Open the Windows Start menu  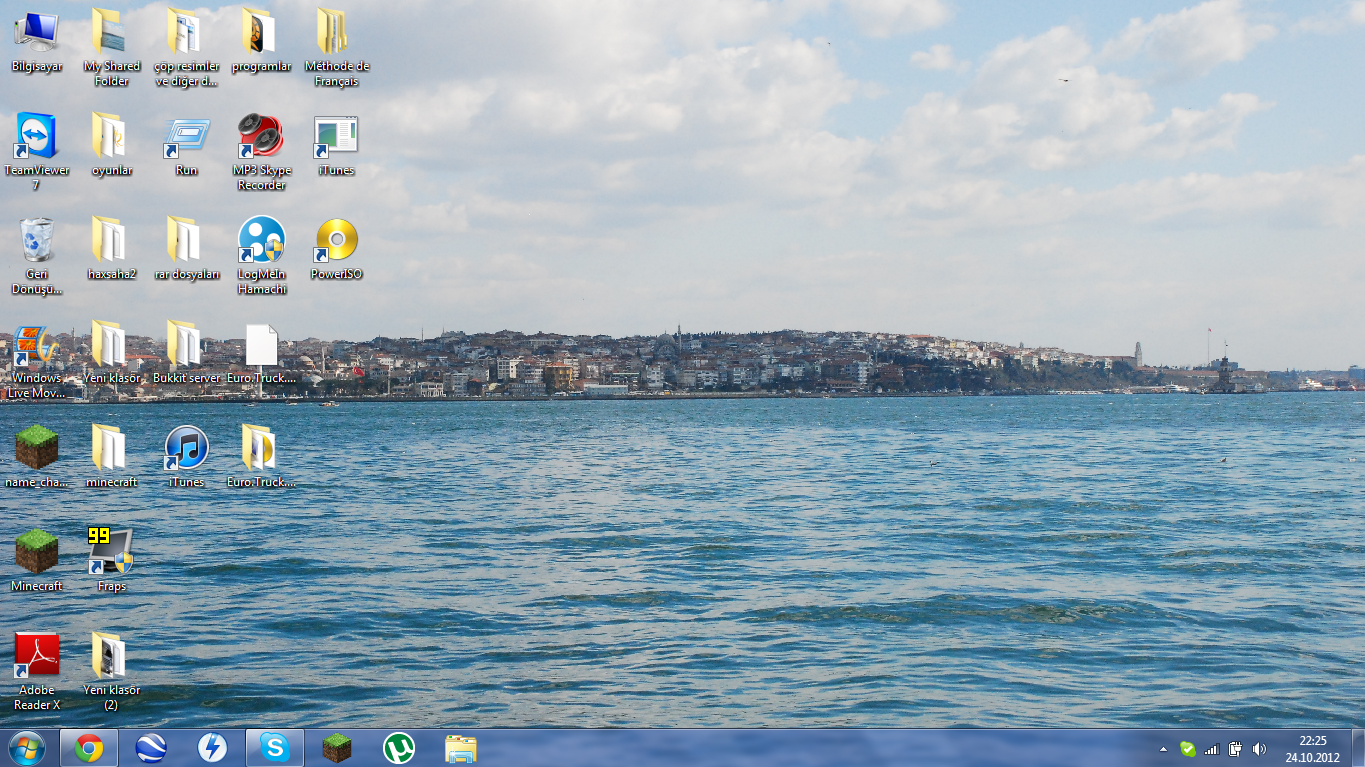pos(27,747)
